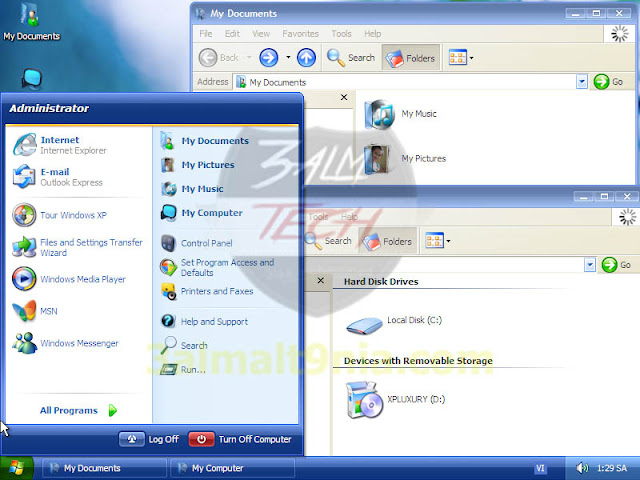
Task: Click the 1:29 SA clock
Action: click(x=612, y=468)
